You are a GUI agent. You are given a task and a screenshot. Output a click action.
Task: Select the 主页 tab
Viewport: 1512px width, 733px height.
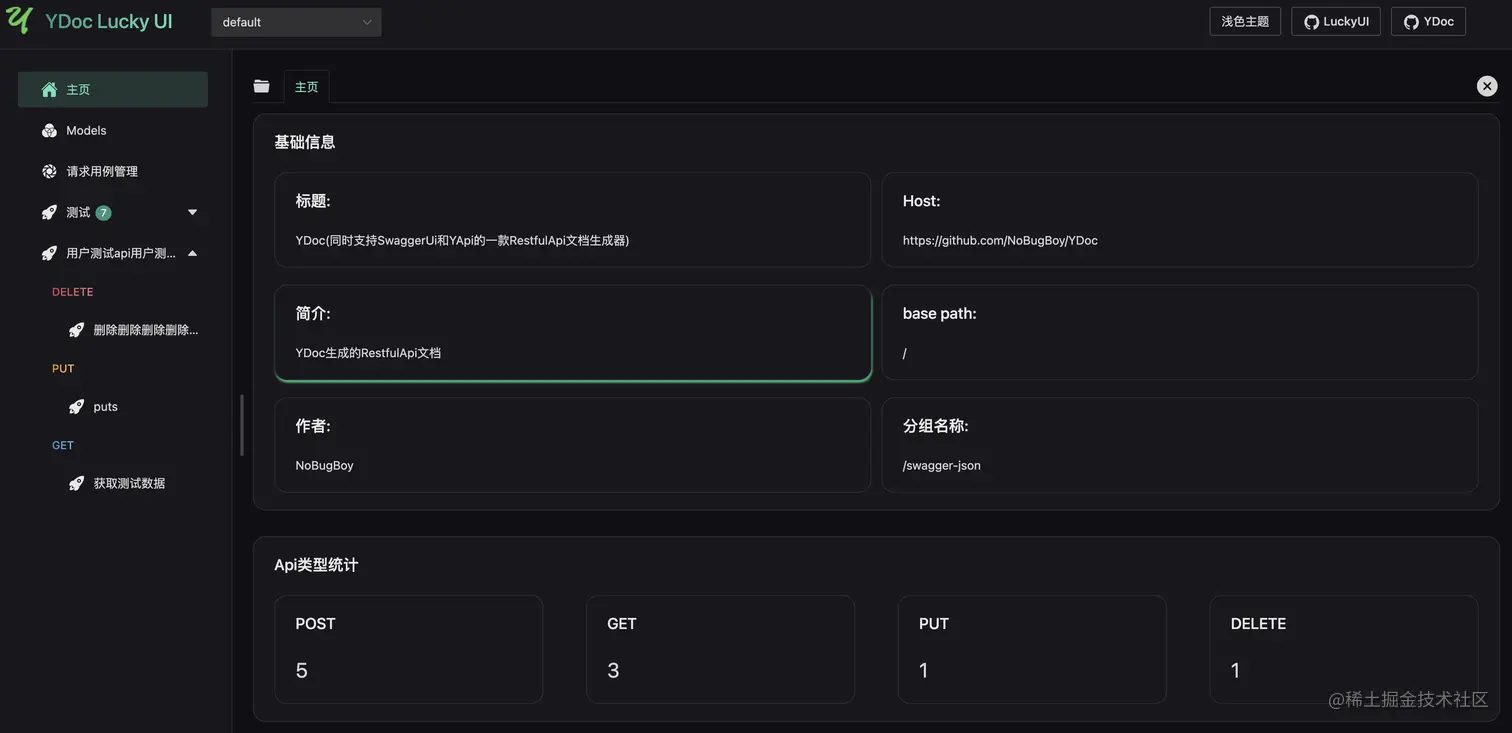(306, 87)
